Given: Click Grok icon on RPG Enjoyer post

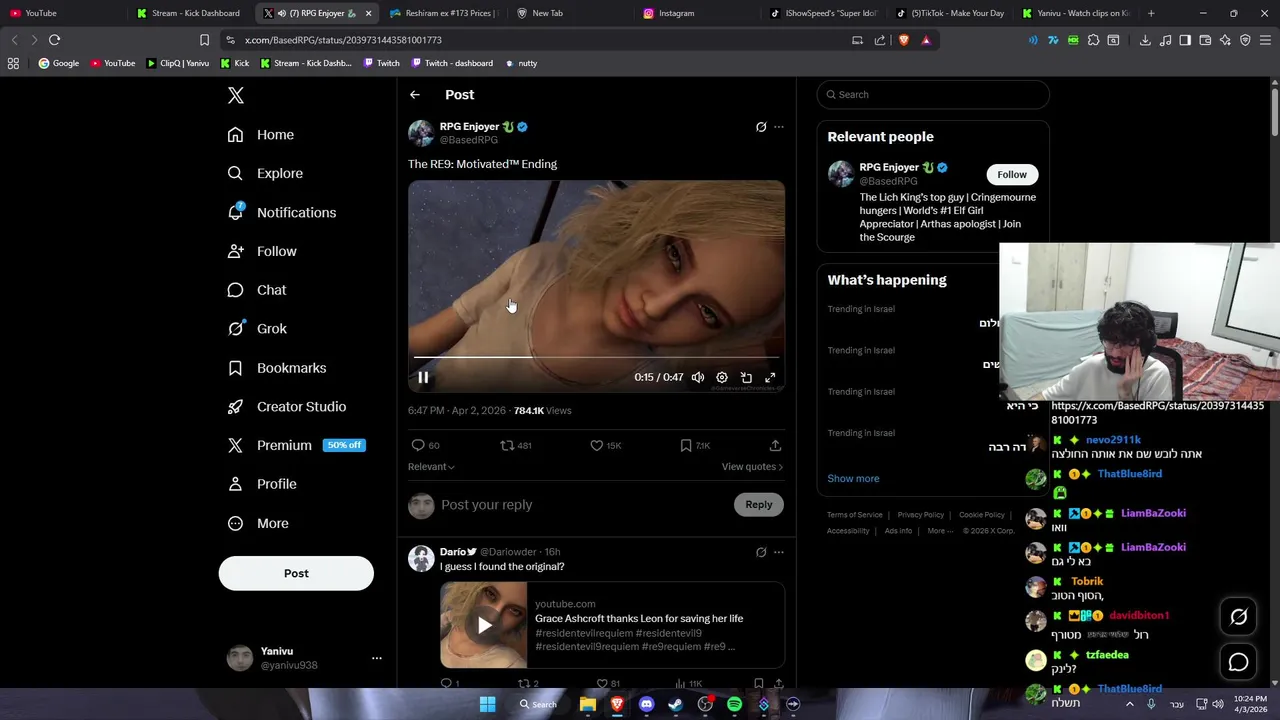Looking at the screenshot, I should pos(761,127).
